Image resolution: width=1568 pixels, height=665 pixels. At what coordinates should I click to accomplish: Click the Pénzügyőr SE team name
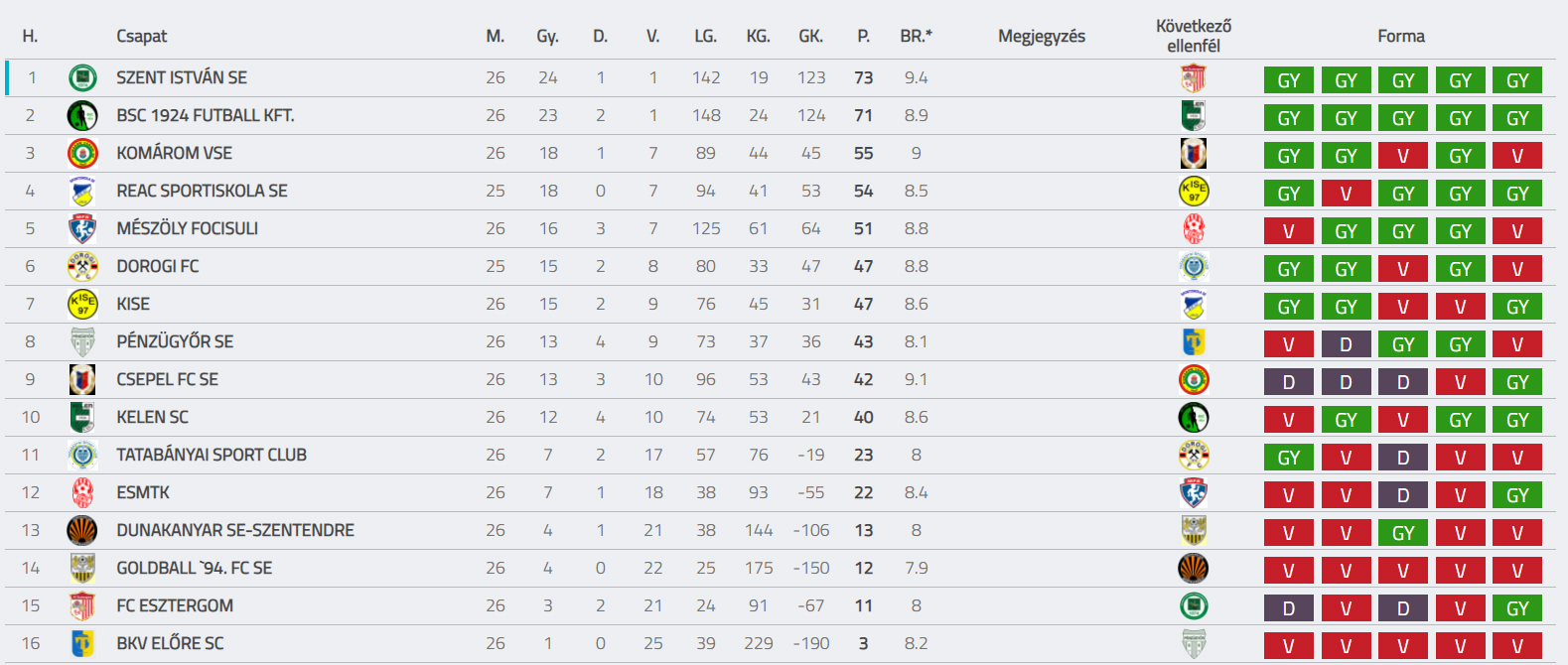(x=175, y=341)
